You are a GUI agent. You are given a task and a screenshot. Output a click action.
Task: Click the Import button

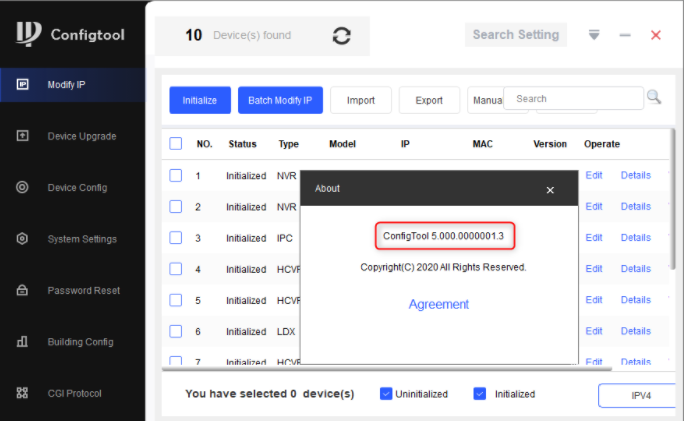coord(361,100)
